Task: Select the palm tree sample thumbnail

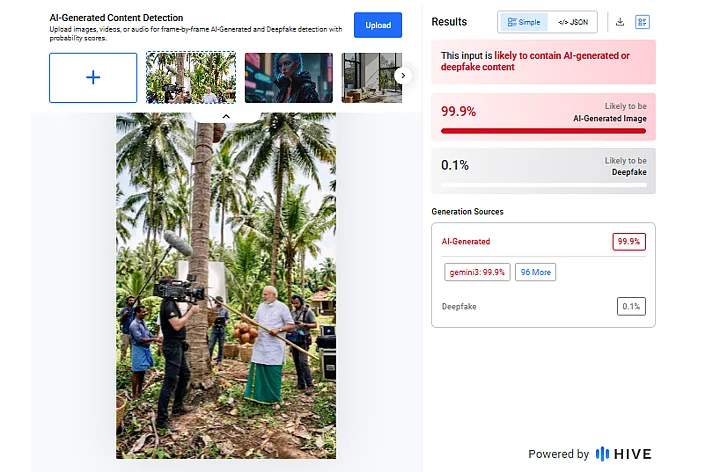Action: click(x=191, y=78)
